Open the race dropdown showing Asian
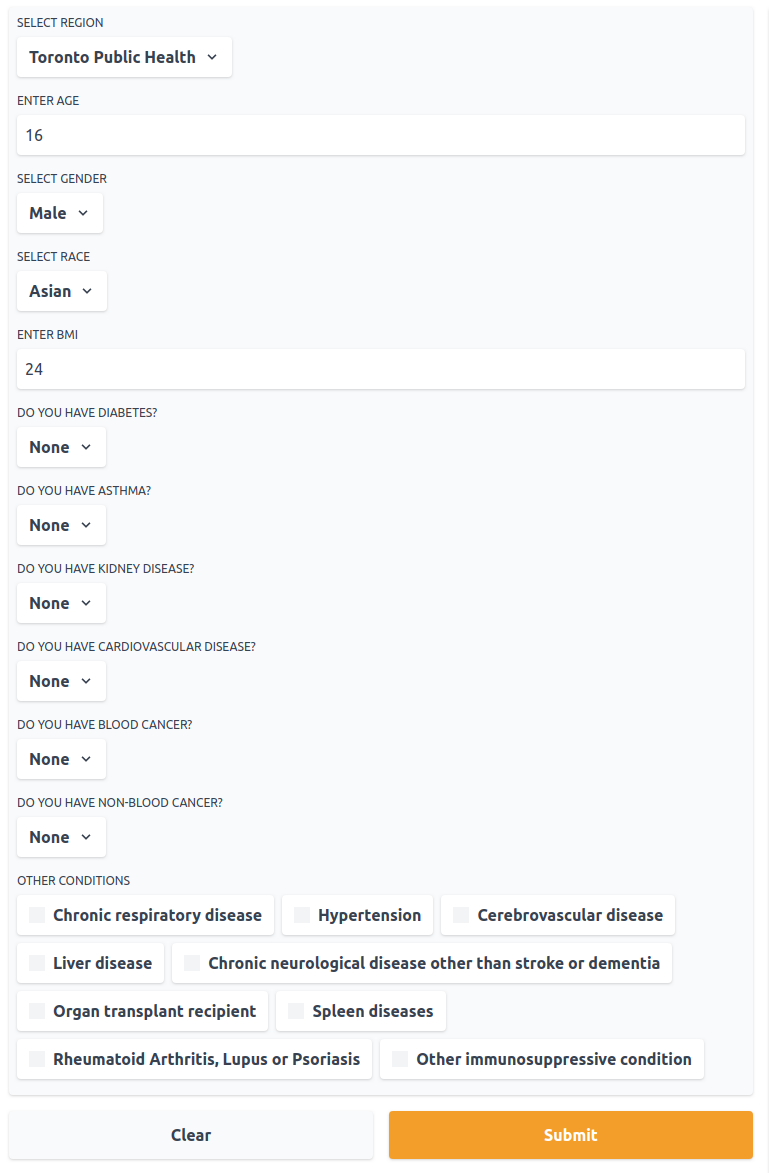 [62, 291]
